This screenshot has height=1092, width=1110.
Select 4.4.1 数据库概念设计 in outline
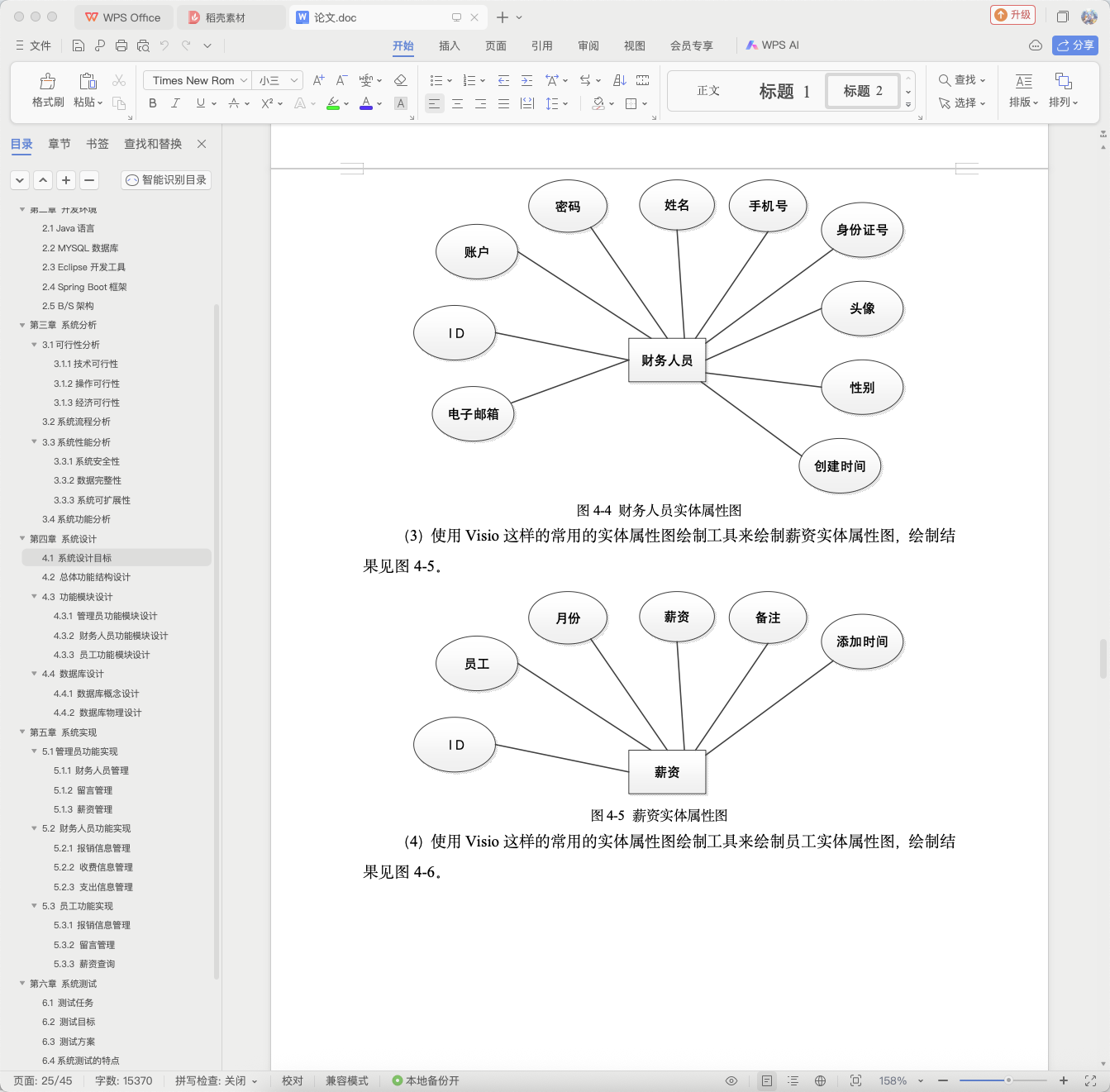pyautogui.click(x=96, y=694)
